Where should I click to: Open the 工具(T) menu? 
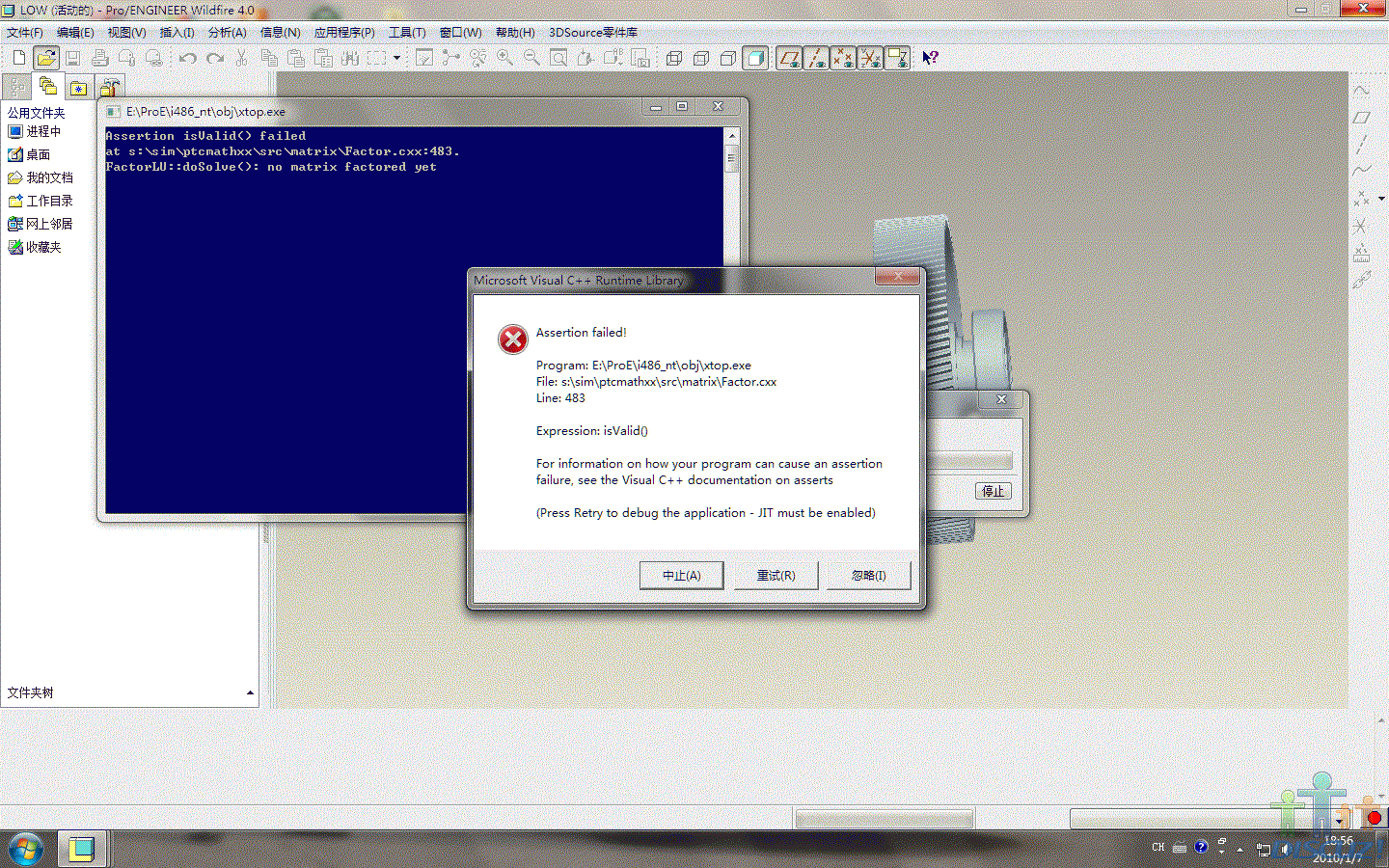click(407, 33)
